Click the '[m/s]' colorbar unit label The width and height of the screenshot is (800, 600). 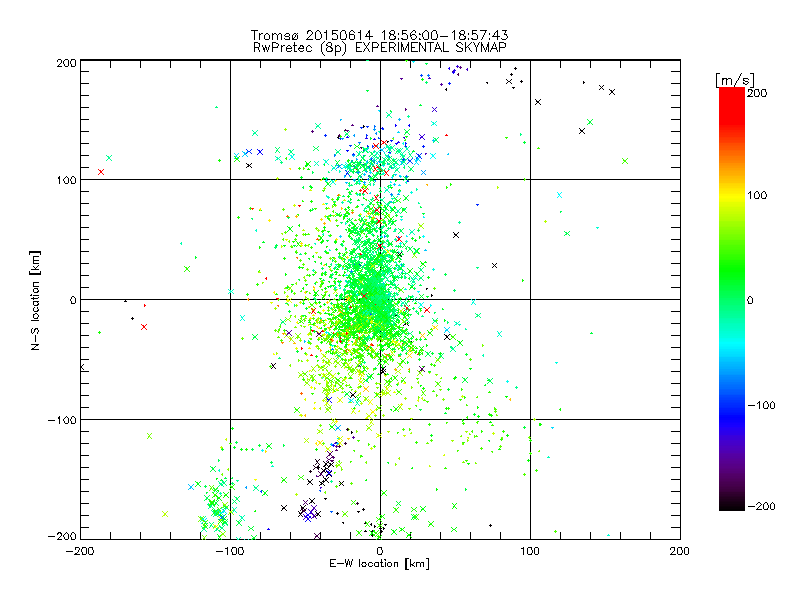(x=735, y=80)
